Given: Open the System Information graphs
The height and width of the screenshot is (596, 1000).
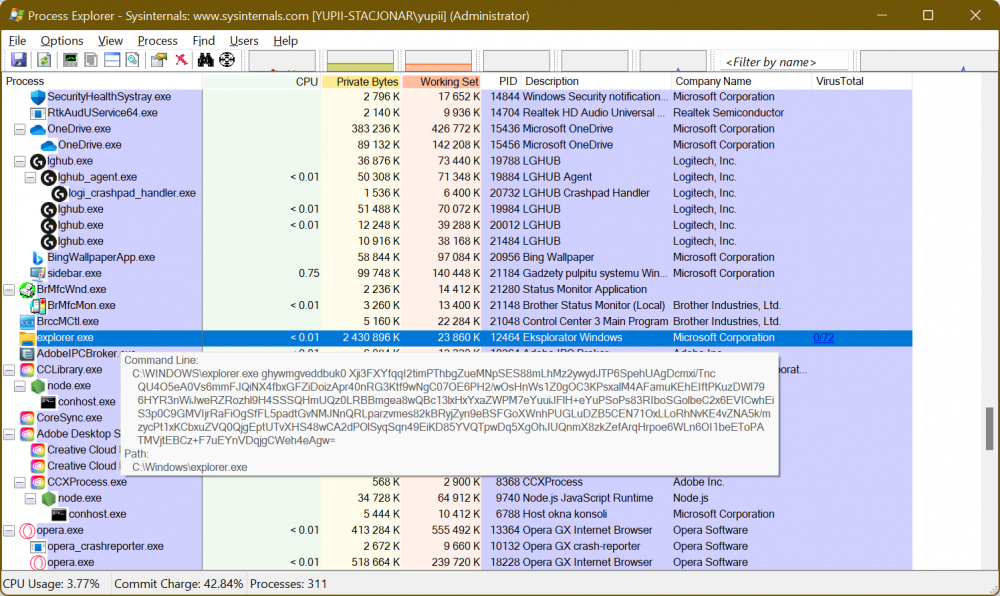Looking at the screenshot, I should pos(70,58).
